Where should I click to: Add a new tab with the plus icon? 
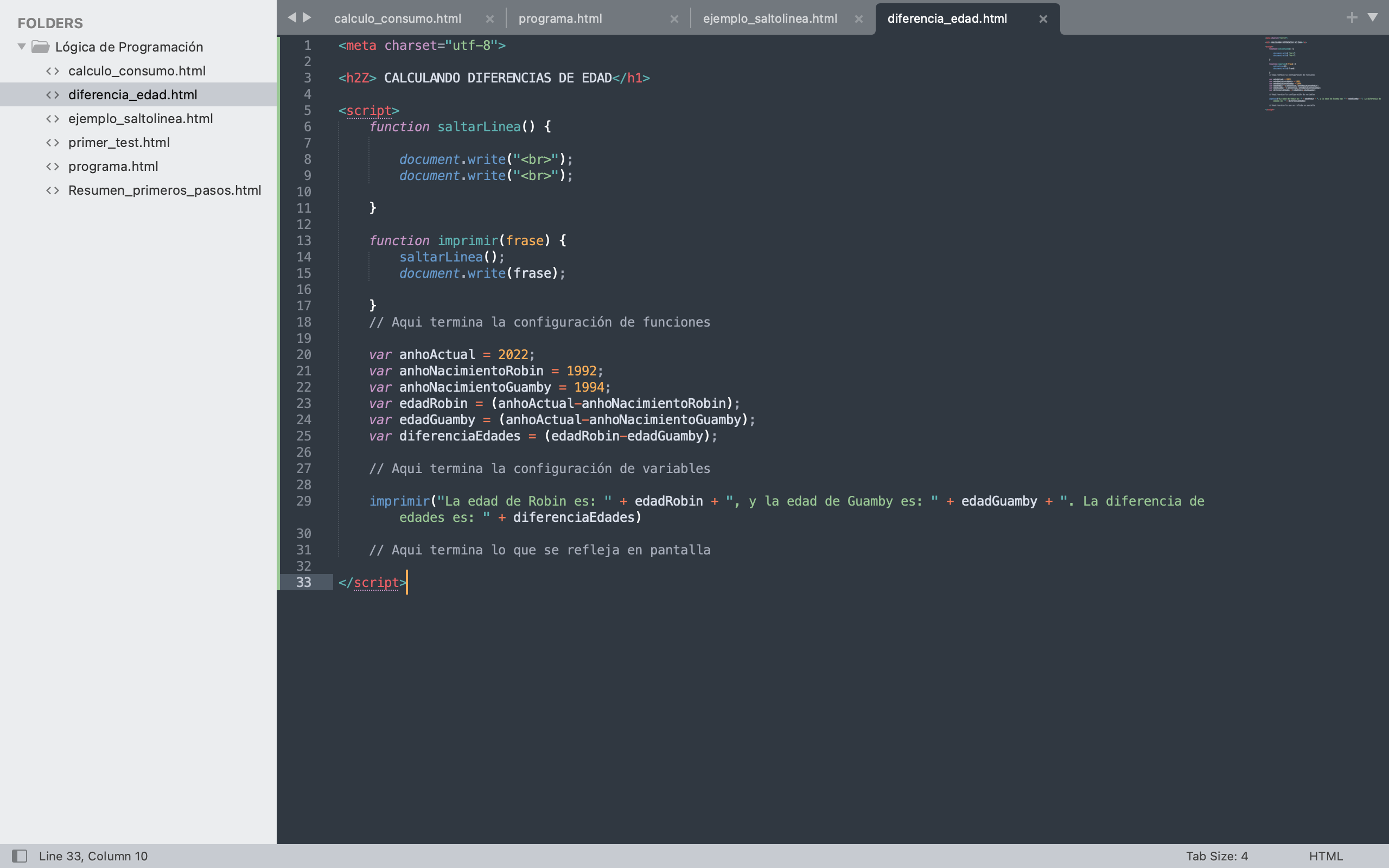point(1352,18)
